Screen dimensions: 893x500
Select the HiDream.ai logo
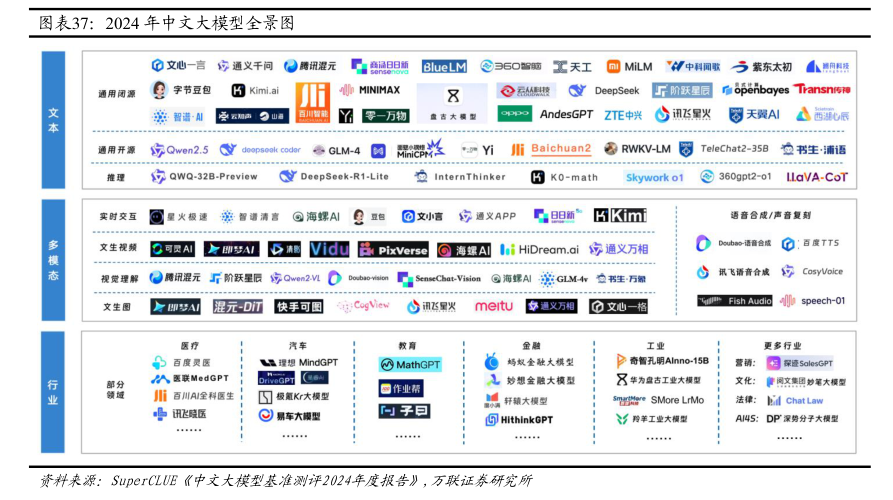pyautogui.click(x=539, y=249)
